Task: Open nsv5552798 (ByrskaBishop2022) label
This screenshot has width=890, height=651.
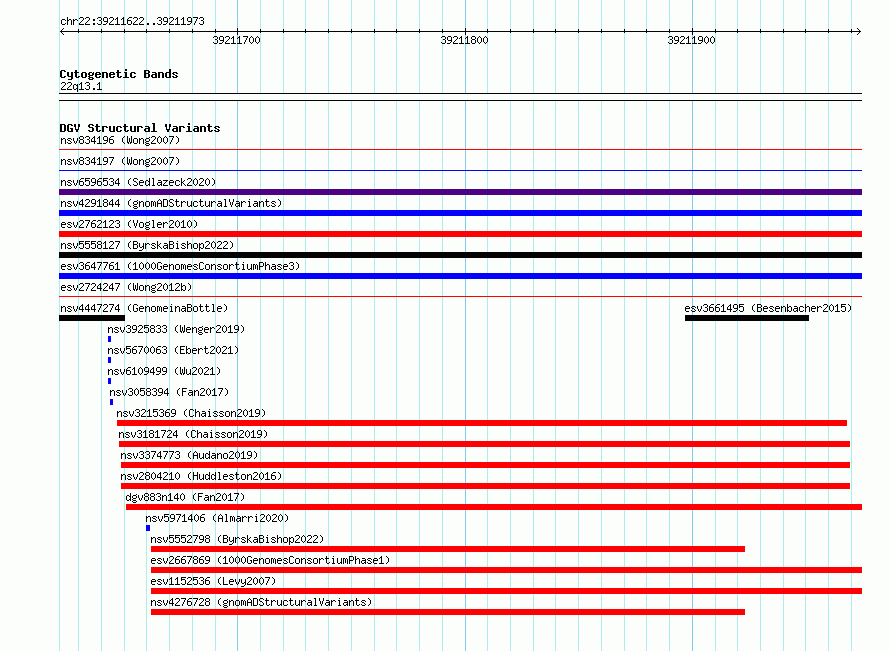Action: click(x=237, y=539)
